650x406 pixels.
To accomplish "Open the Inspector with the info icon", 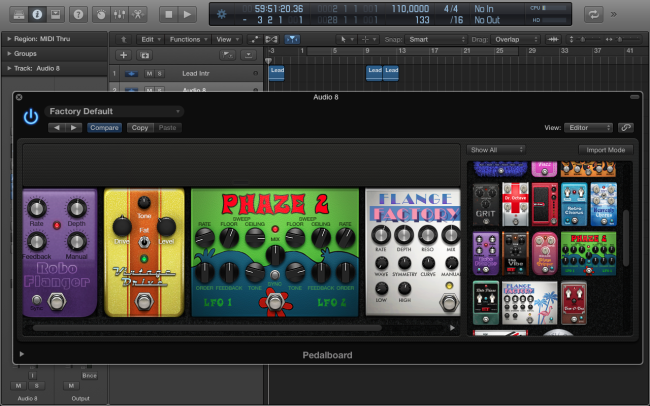I will point(36,14).
